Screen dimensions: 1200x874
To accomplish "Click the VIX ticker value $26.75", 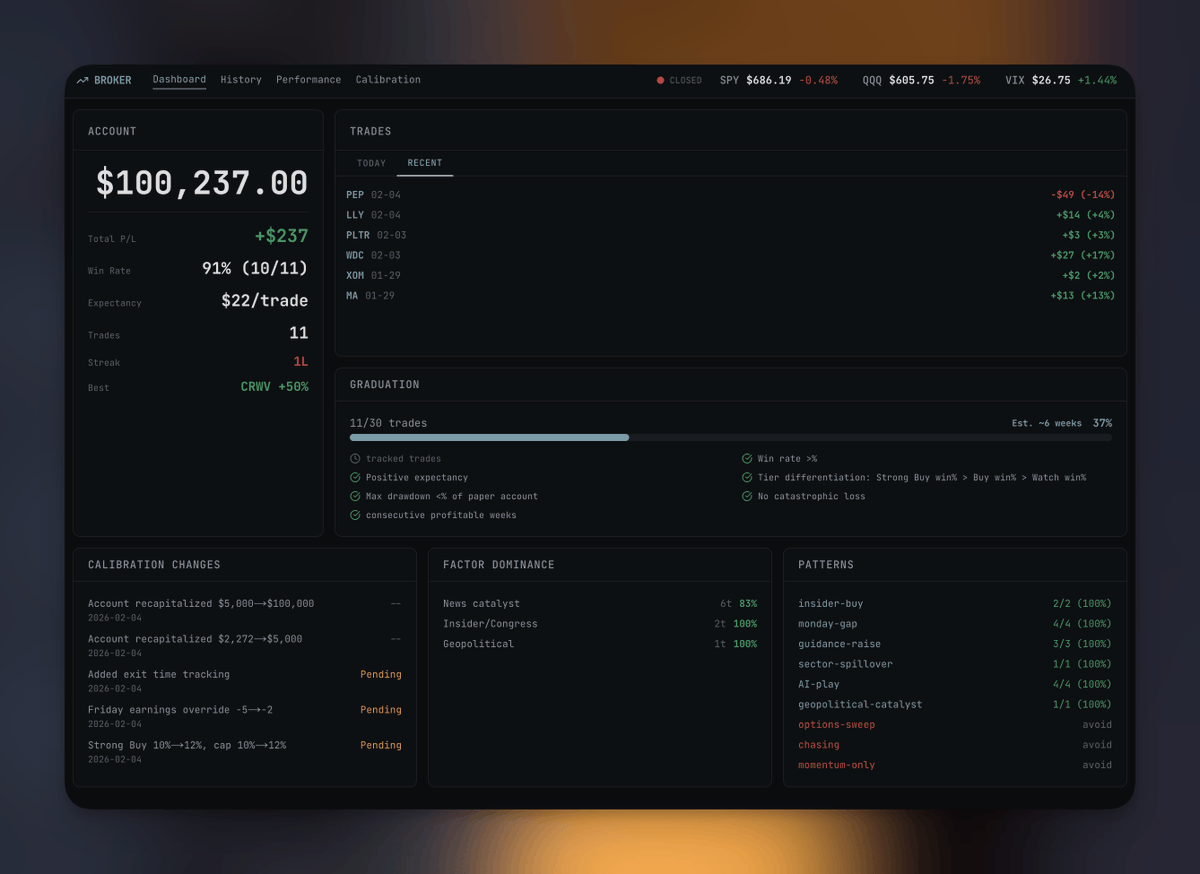I will pos(1051,80).
